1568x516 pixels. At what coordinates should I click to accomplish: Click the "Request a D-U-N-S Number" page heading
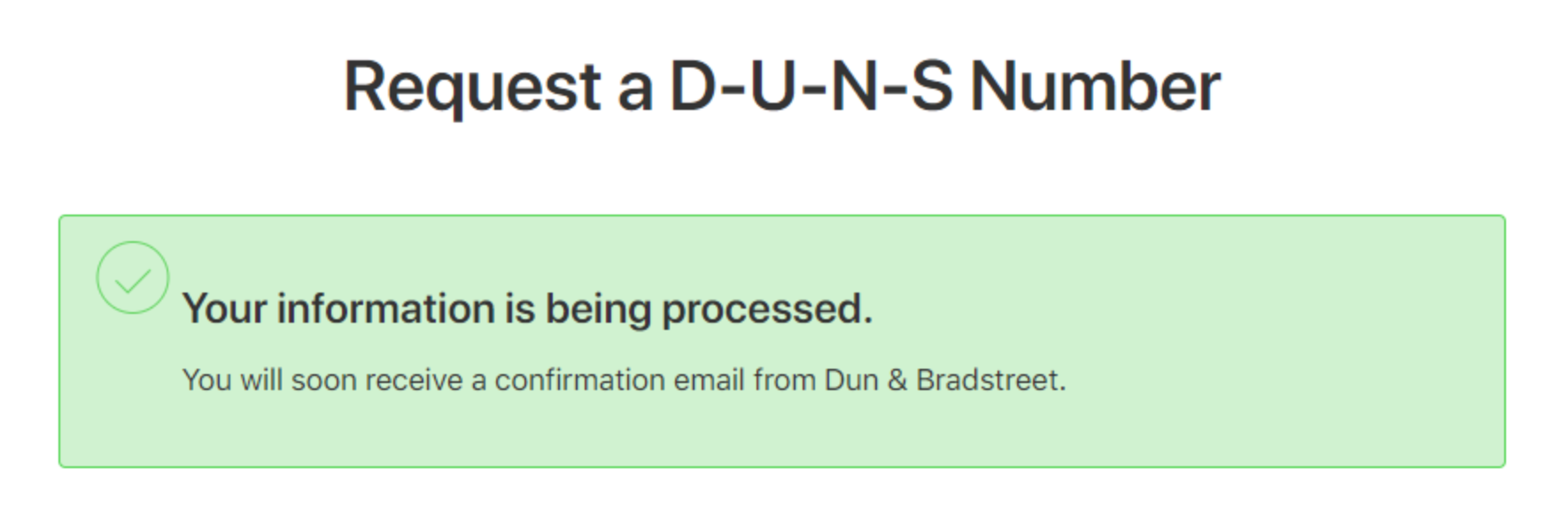pyautogui.click(x=781, y=87)
